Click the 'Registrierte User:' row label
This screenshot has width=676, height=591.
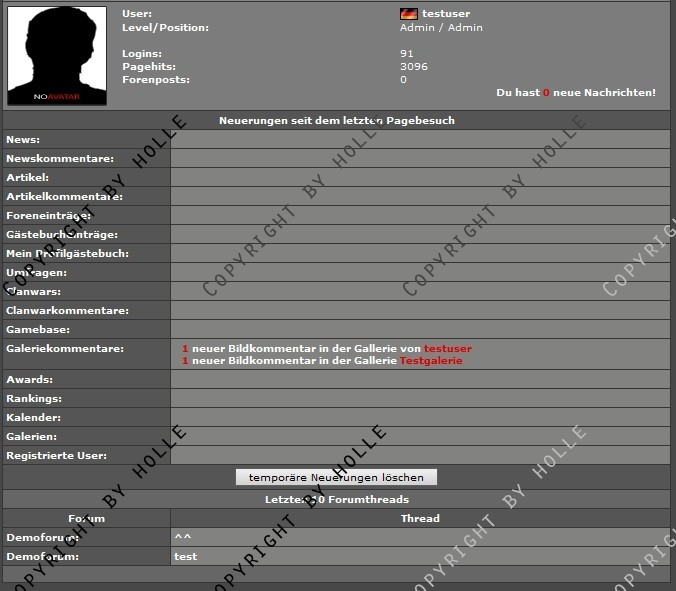(x=56, y=455)
